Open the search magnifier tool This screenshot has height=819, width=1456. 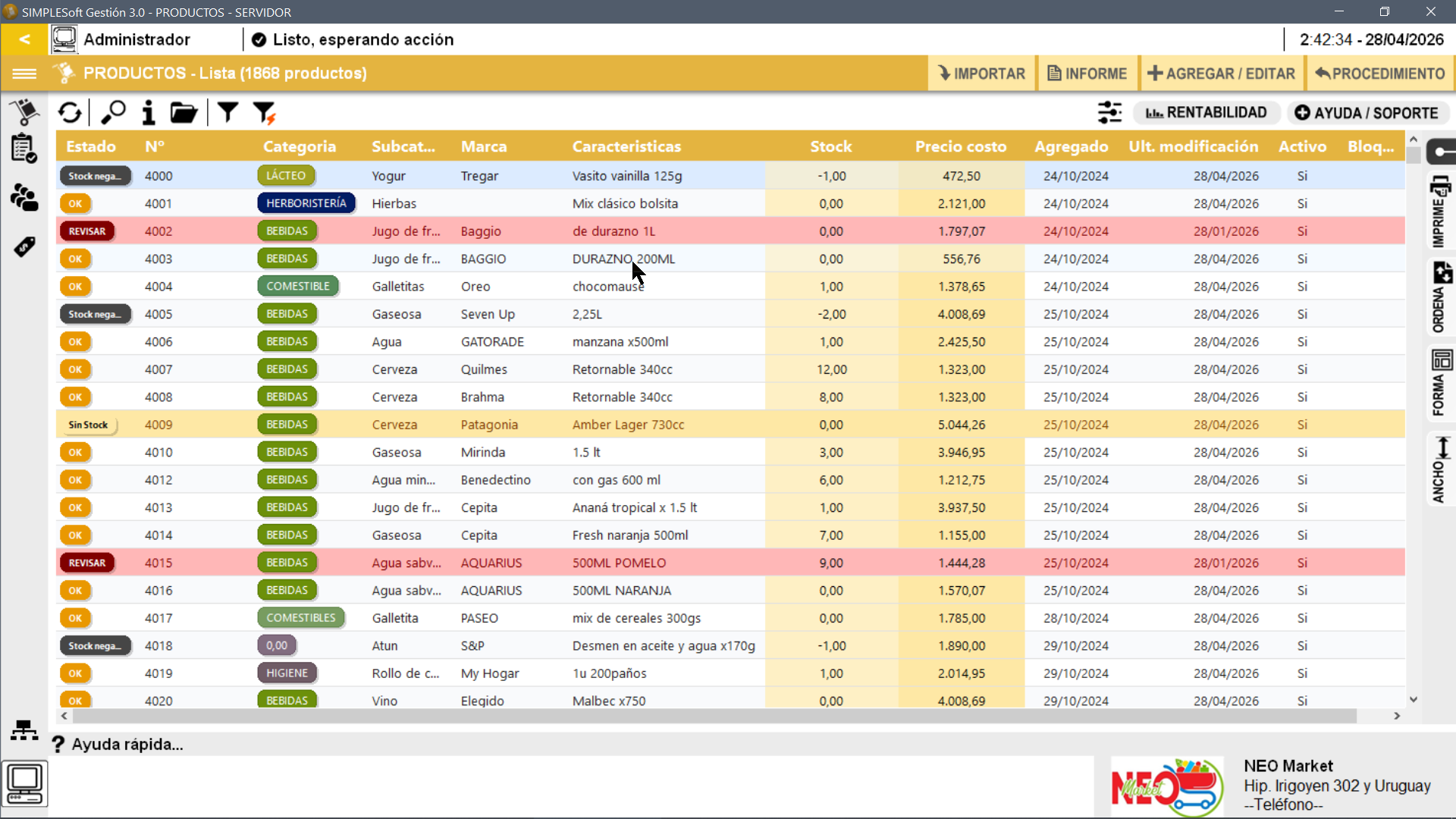point(113,113)
